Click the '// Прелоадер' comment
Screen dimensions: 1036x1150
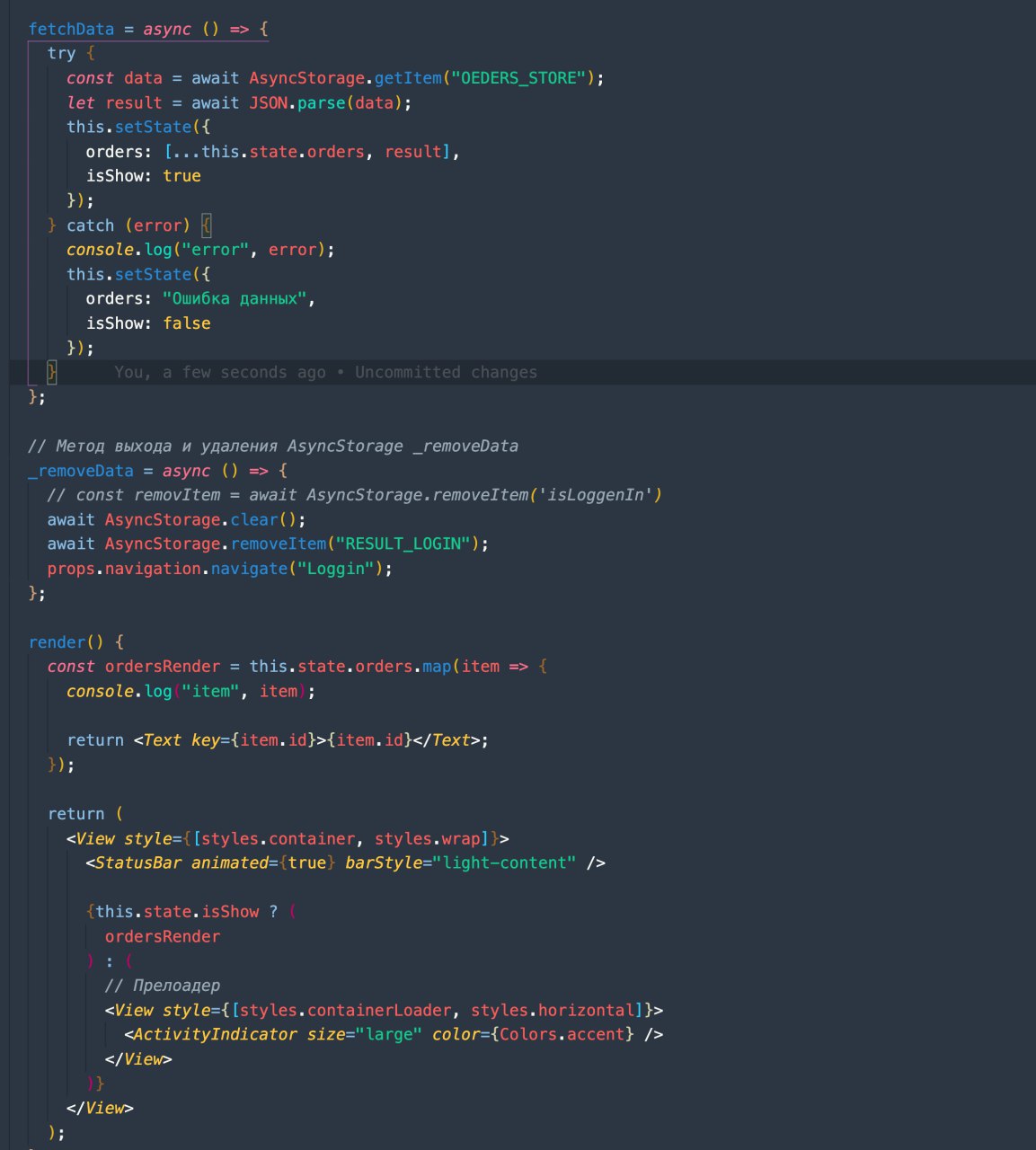point(163,986)
